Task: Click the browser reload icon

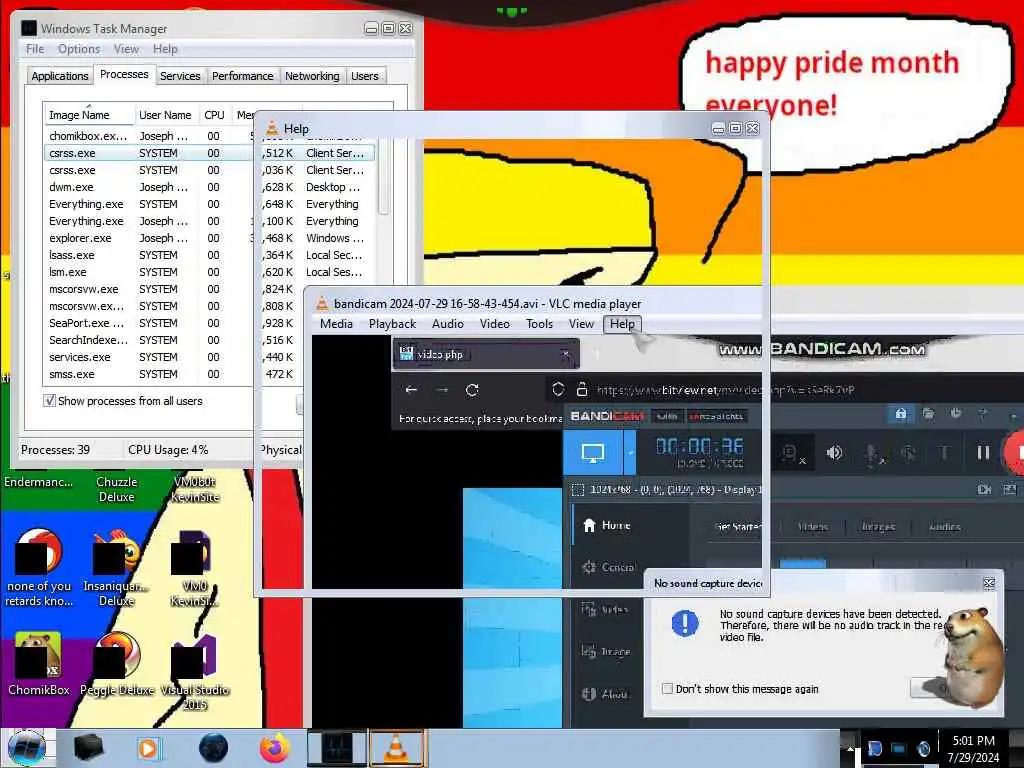Action: pos(472,390)
